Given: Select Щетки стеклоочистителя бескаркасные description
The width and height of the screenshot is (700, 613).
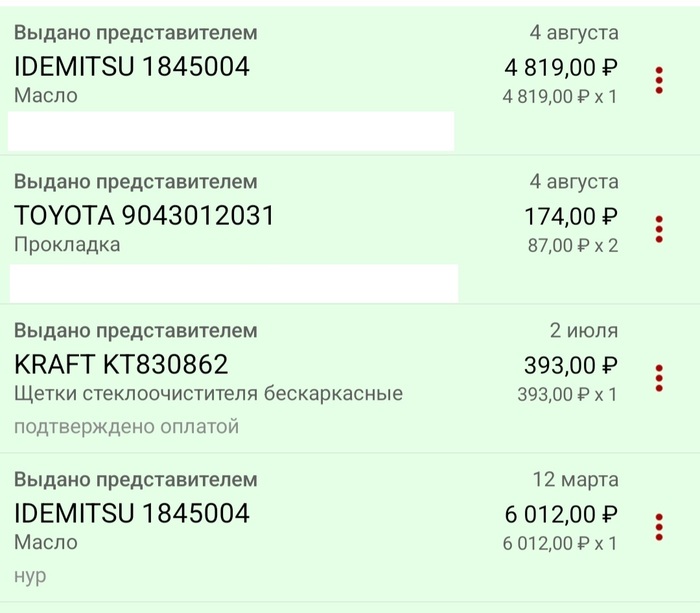Looking at the screenshot, I should (x=208, y=393).
